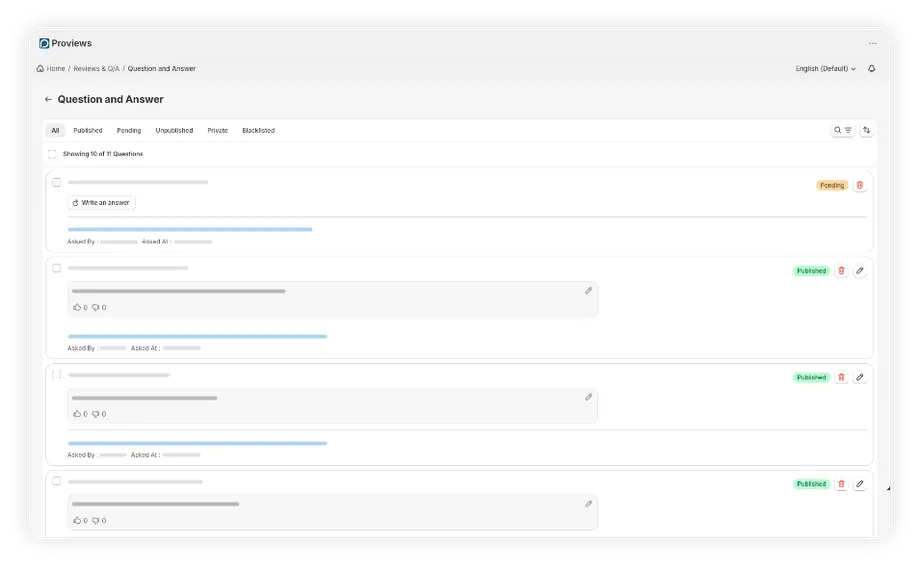
Task: Open search and filter questions
Action: click(x=843, y=130)
